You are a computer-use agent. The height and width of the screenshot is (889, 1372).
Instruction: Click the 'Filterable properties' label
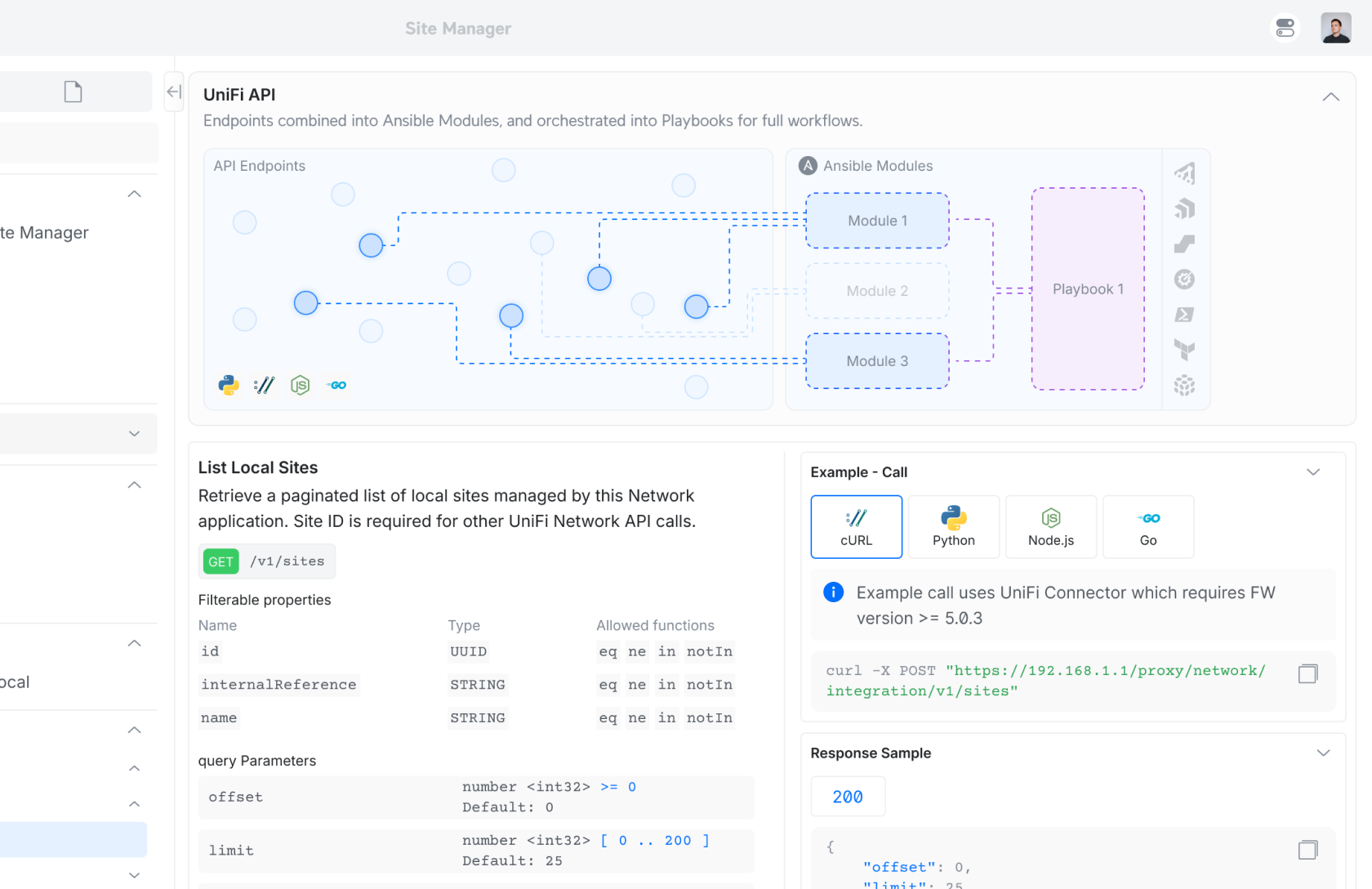[x=265, y=600]
